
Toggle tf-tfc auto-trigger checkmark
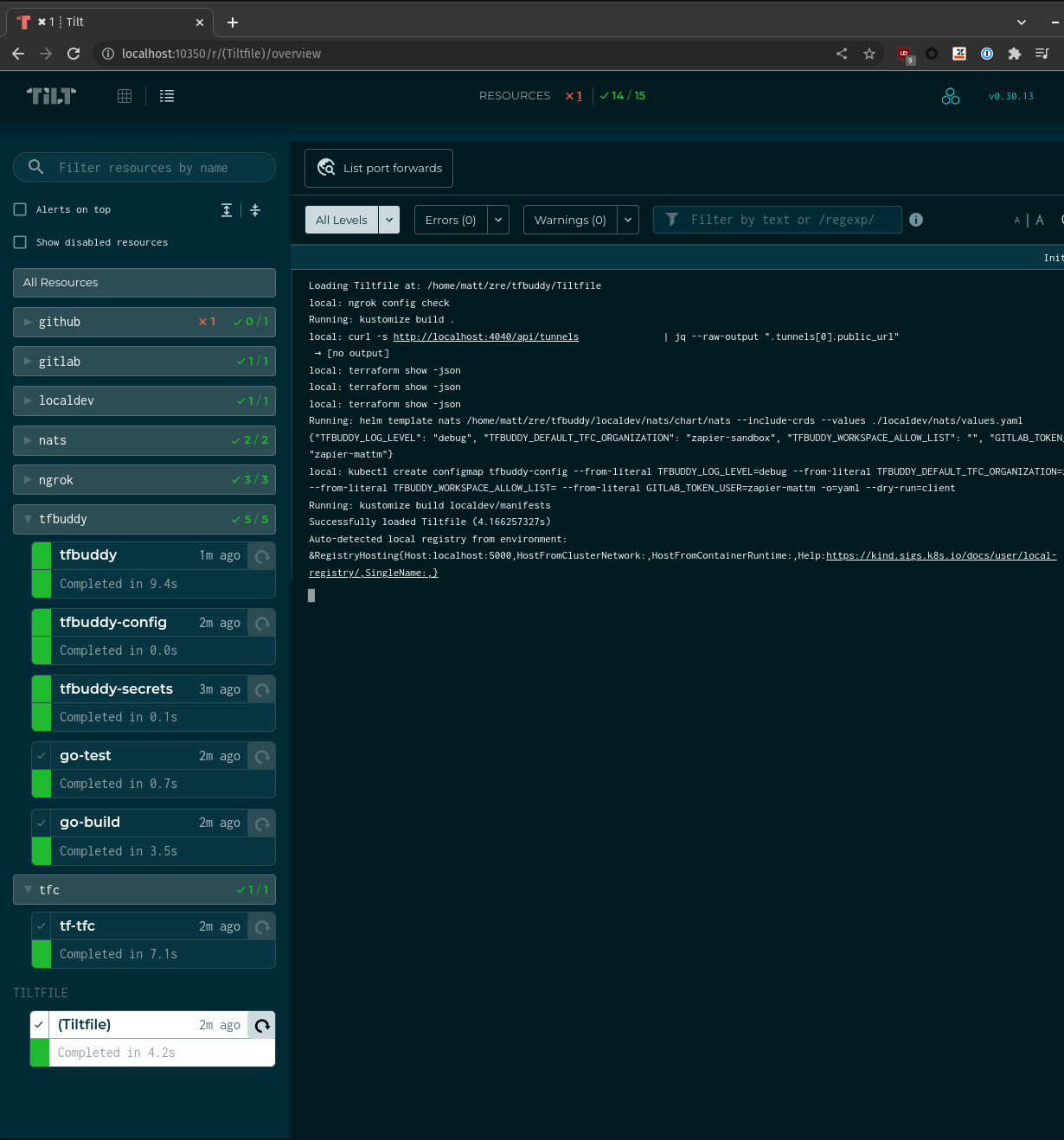point(41,926)
